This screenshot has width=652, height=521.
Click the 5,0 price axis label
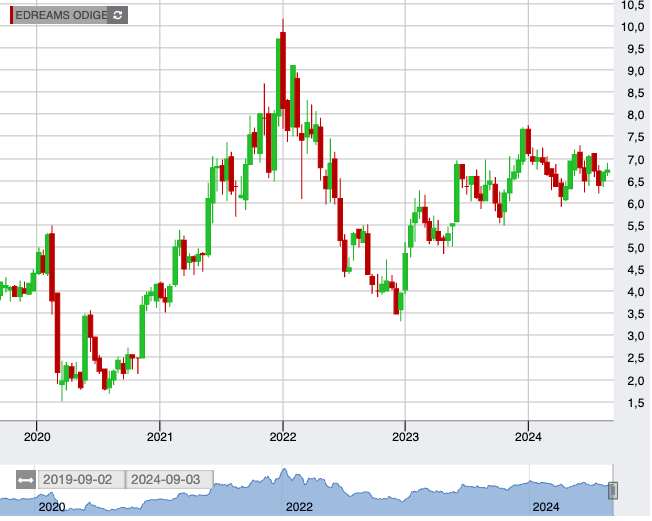636,248
